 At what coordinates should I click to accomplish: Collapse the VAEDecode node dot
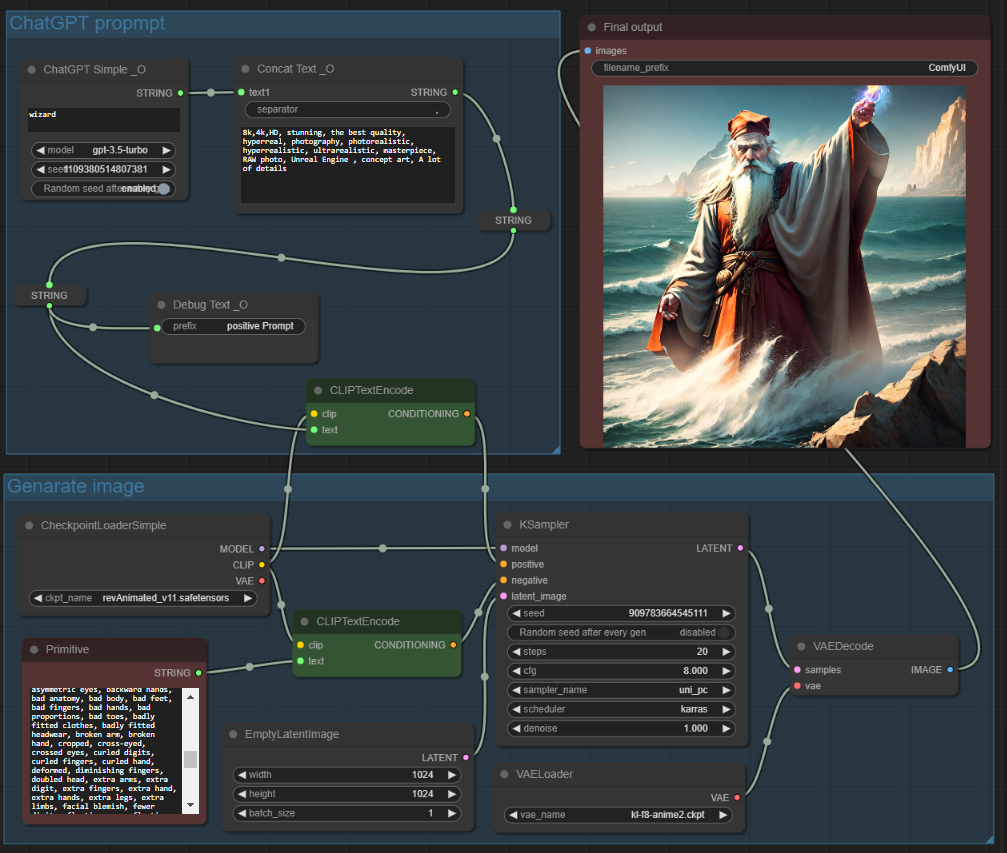[801, 646]
